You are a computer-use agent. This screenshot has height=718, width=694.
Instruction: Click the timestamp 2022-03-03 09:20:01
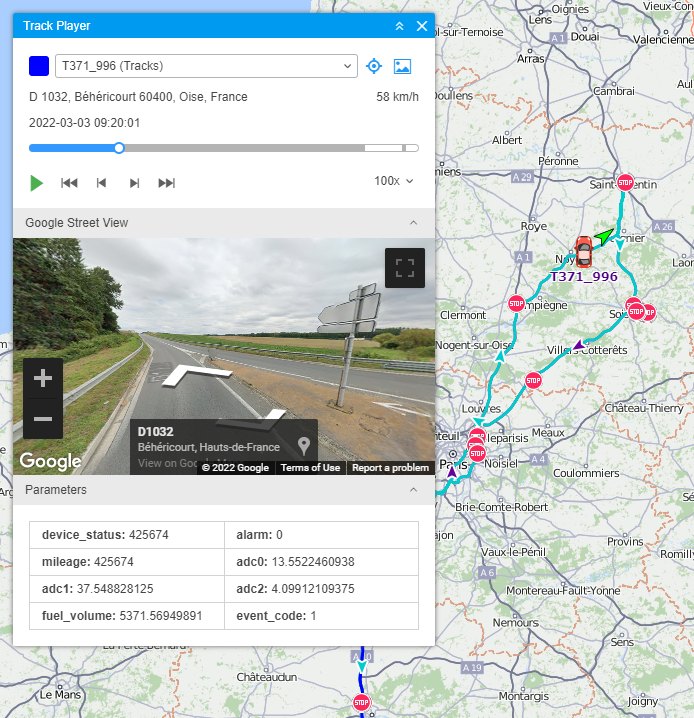point(84,123)
